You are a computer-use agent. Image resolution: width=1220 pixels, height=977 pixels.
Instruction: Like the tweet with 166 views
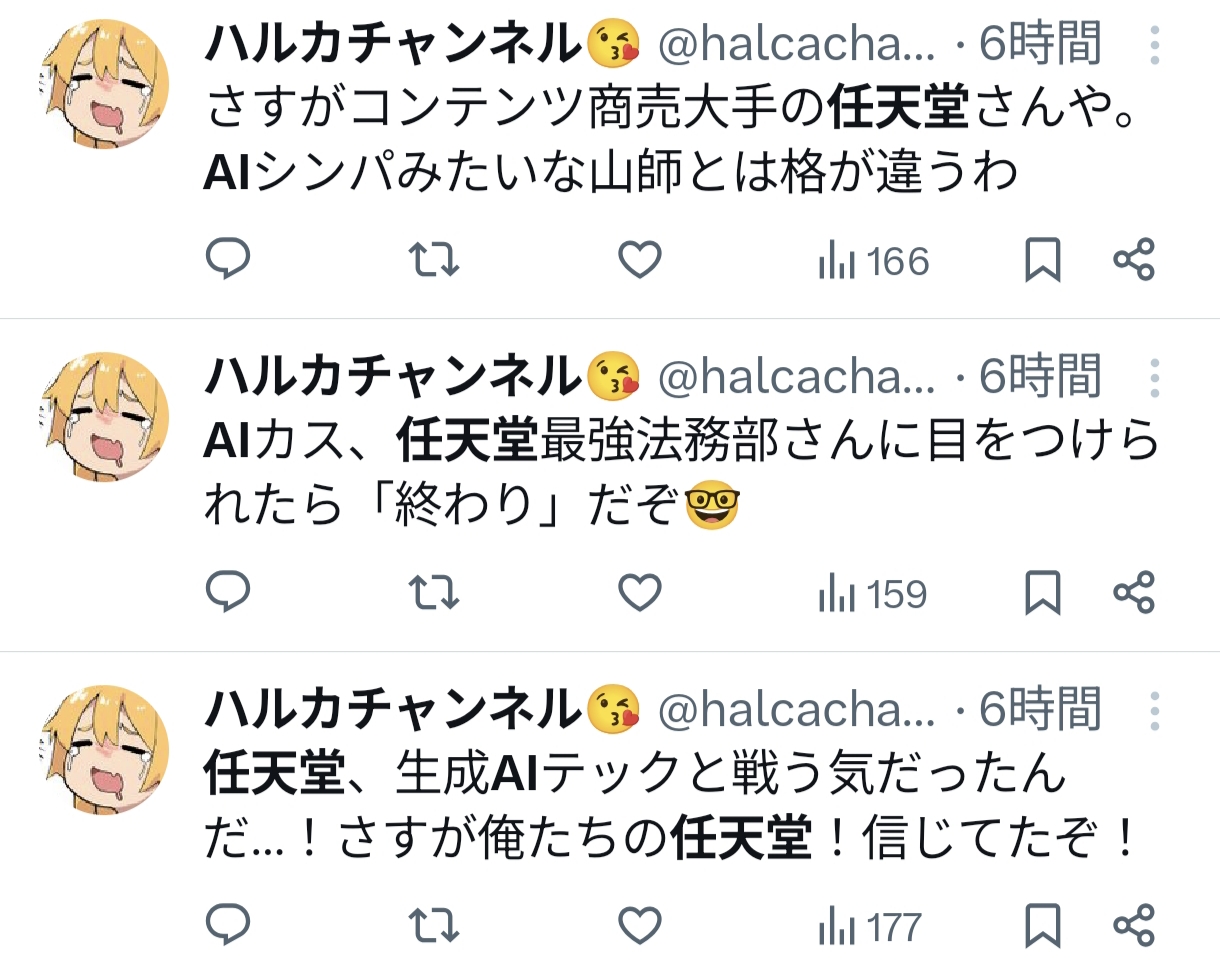tap(640, 261)
